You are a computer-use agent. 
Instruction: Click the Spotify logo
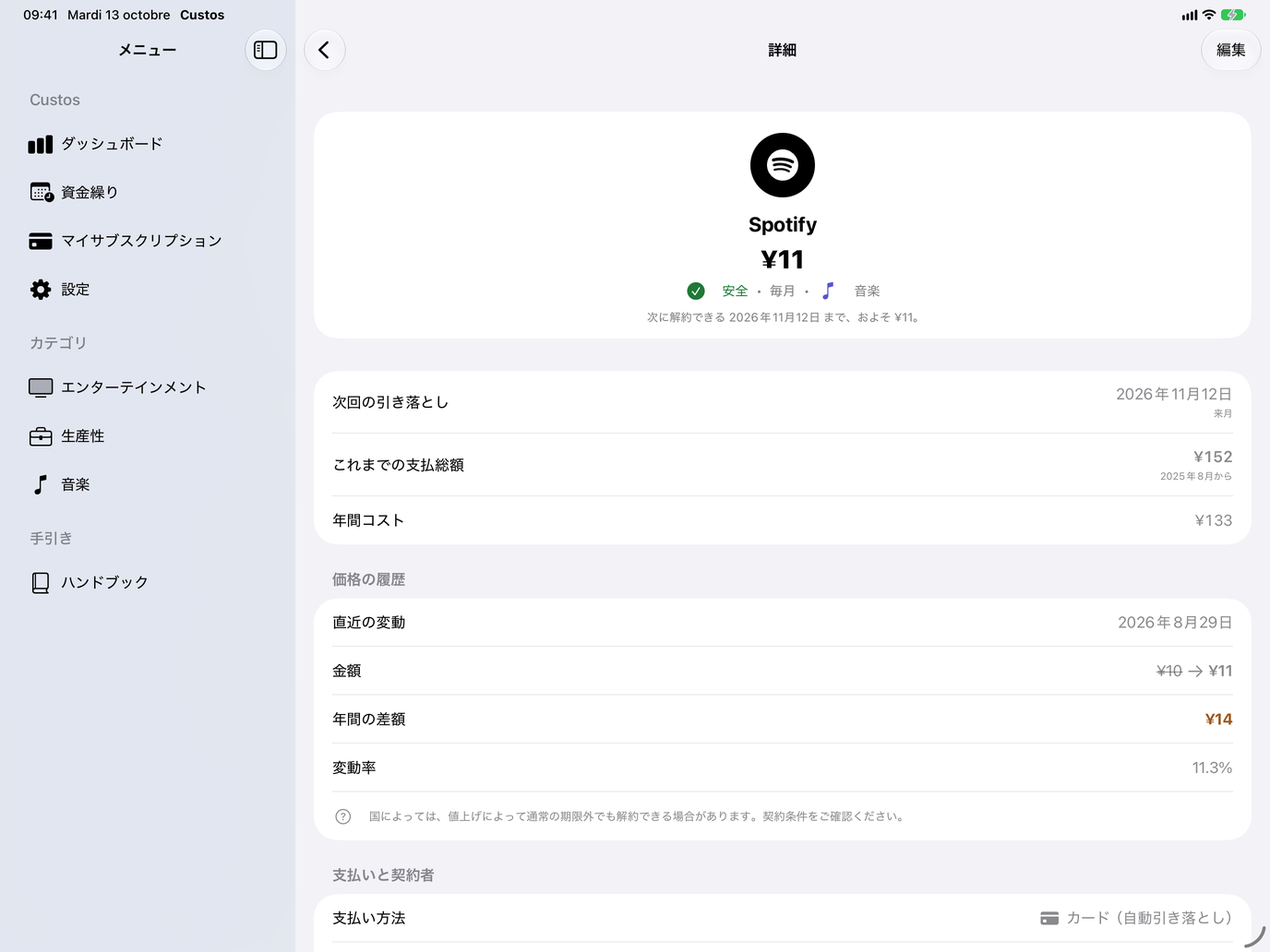tap(783, 165)
